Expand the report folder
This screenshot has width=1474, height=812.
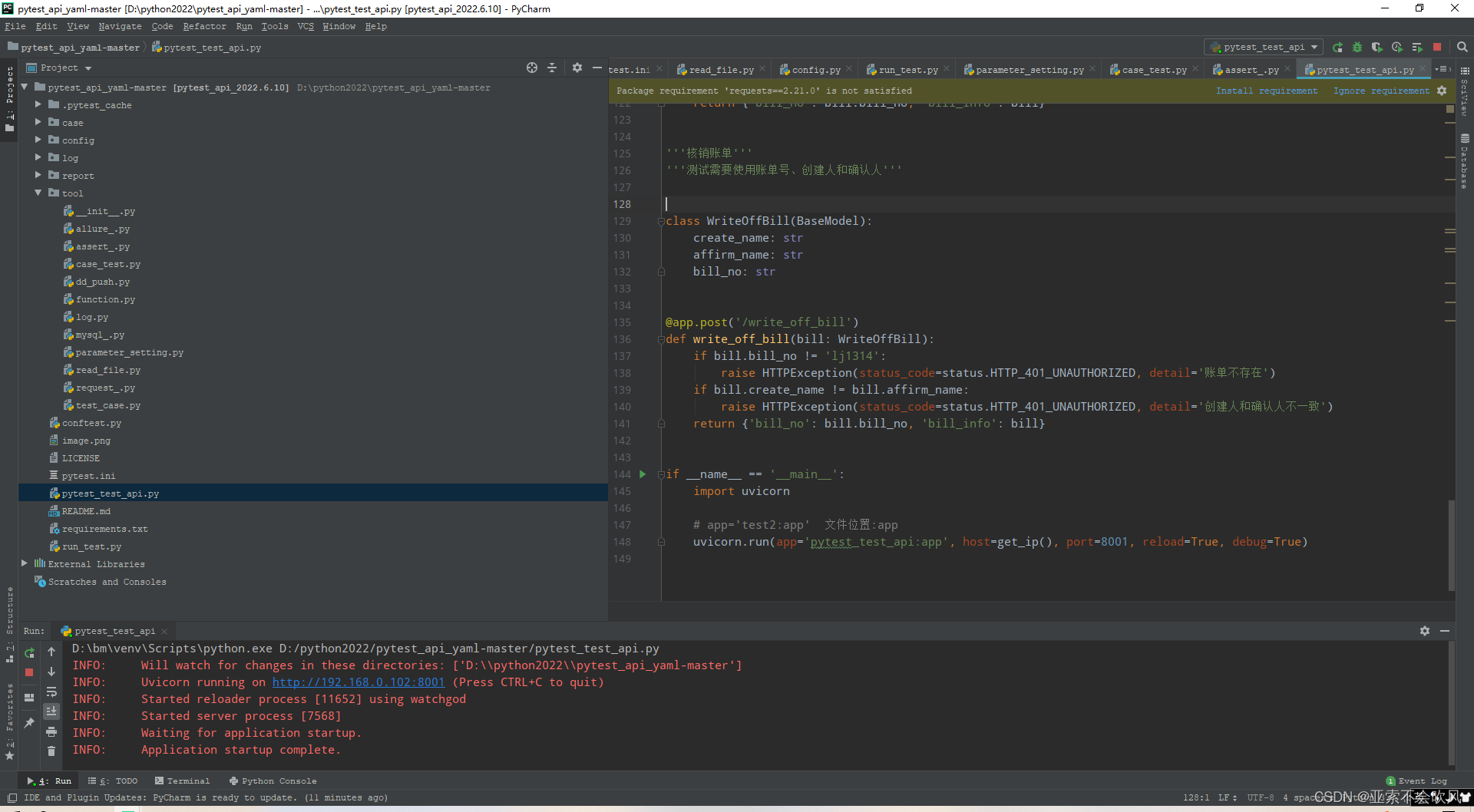point(38,175)
